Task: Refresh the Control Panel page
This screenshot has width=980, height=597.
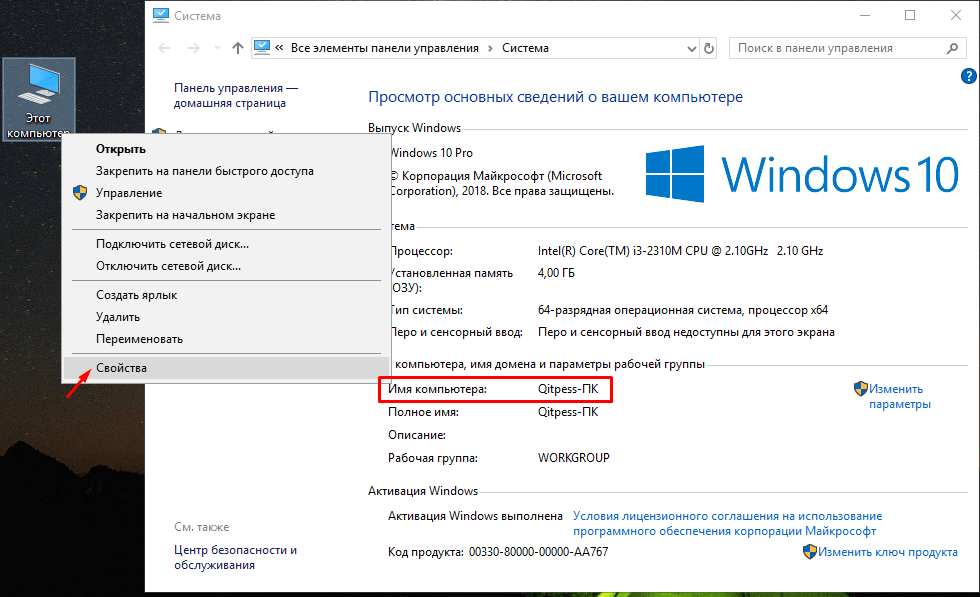Action: (x=709, y=48)
